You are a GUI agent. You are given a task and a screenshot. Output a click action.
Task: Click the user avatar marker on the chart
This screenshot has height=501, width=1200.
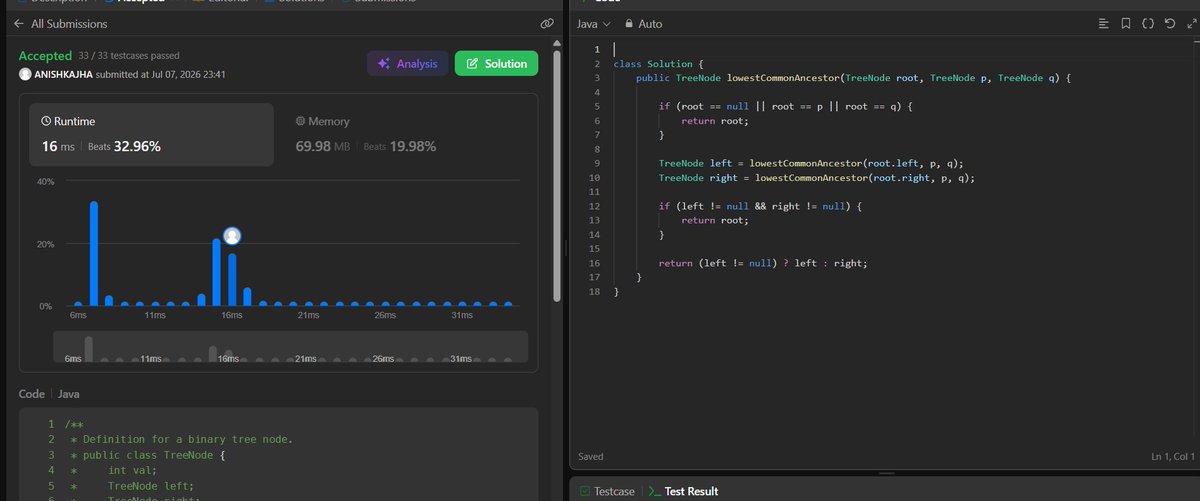232,236
